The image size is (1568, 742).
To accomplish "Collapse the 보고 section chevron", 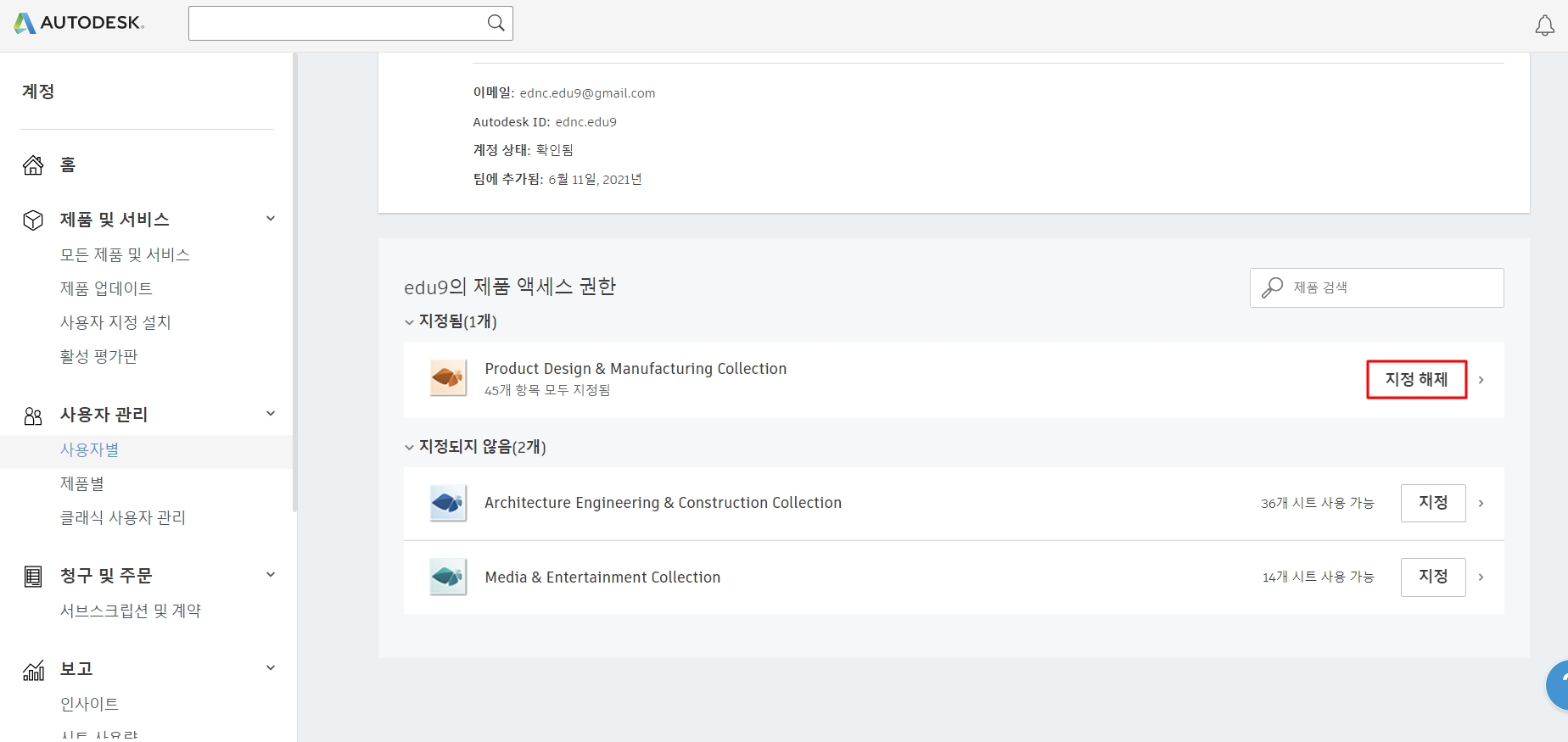I will (x=271, y=667).
